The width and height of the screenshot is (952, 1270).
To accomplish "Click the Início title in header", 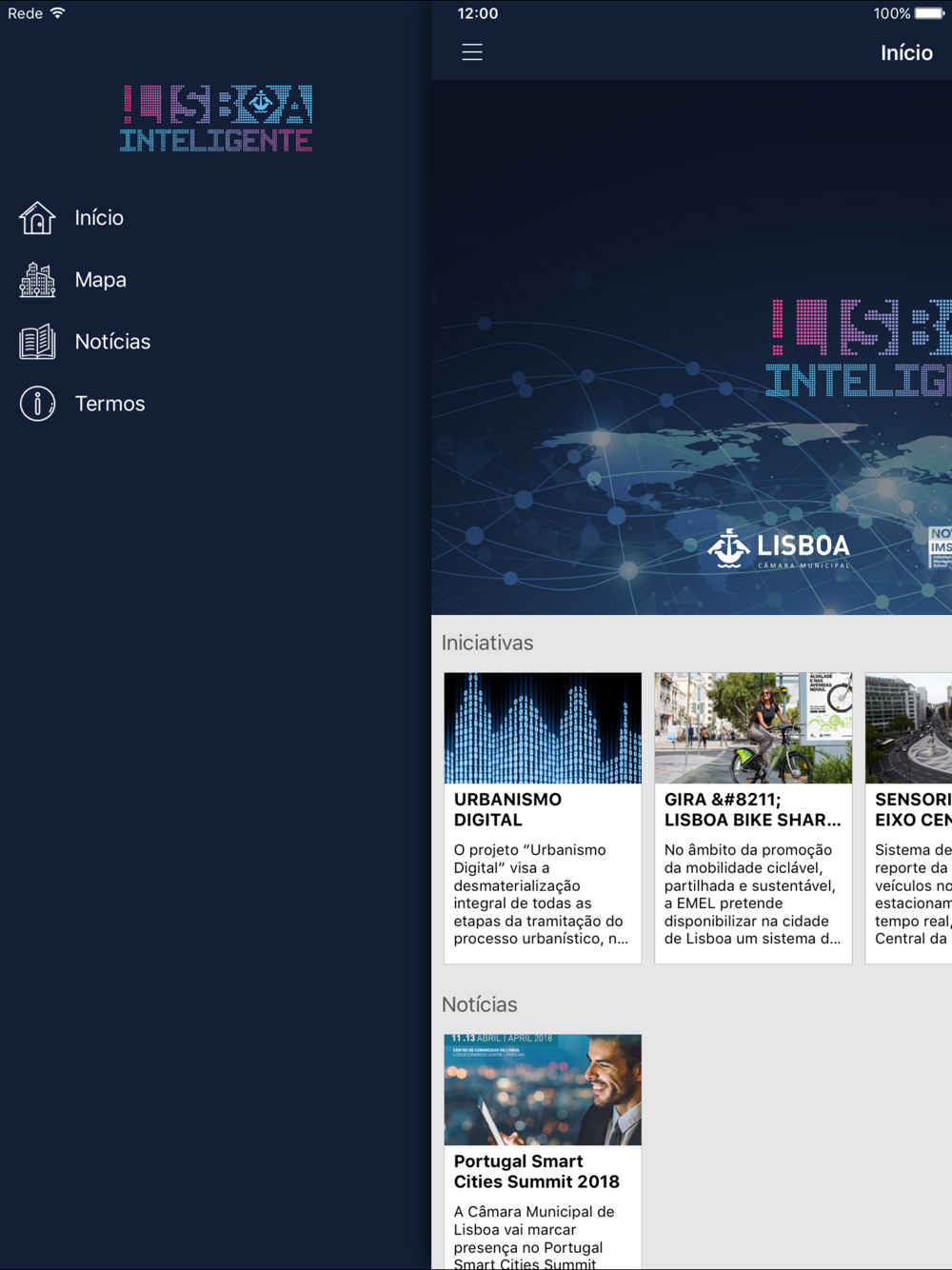I will (906, 52).
